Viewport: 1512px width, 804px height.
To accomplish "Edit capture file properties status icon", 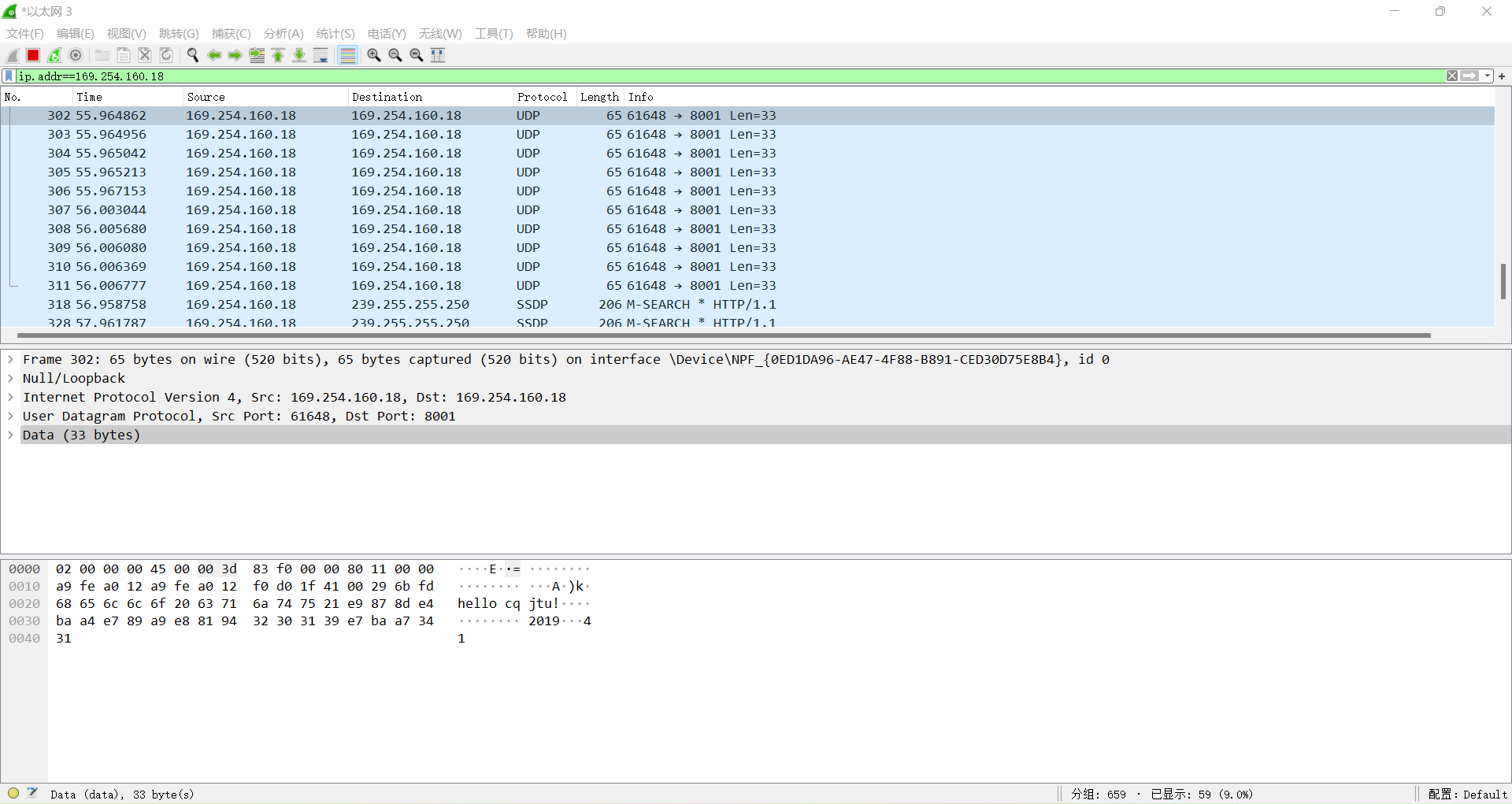I will tap(32, 793).
